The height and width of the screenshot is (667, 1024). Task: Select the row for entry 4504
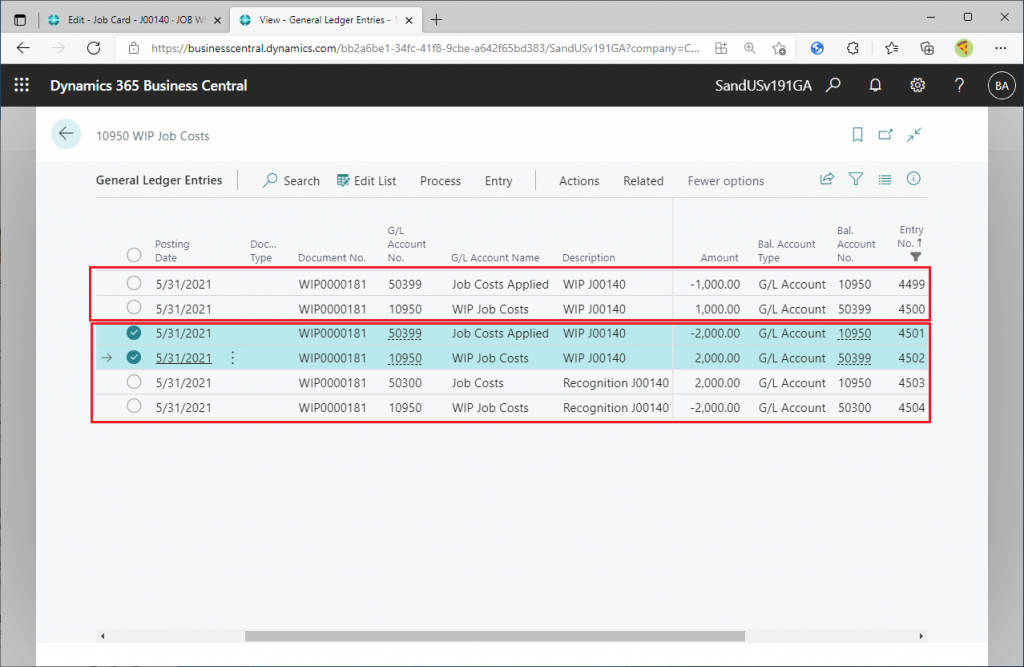coord(134,406)
